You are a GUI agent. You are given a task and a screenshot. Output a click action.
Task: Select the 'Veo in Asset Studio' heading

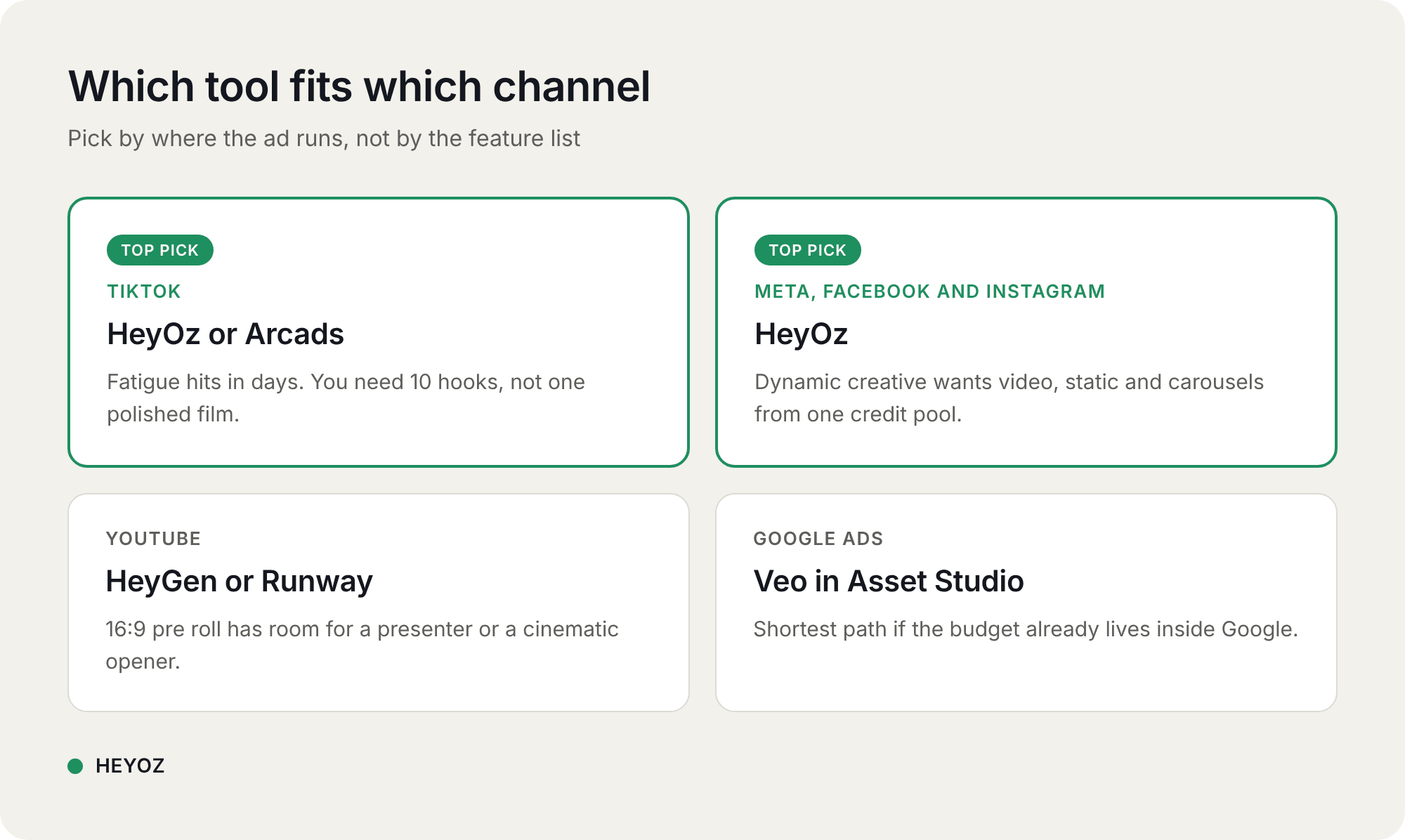(x=889, y=582)
